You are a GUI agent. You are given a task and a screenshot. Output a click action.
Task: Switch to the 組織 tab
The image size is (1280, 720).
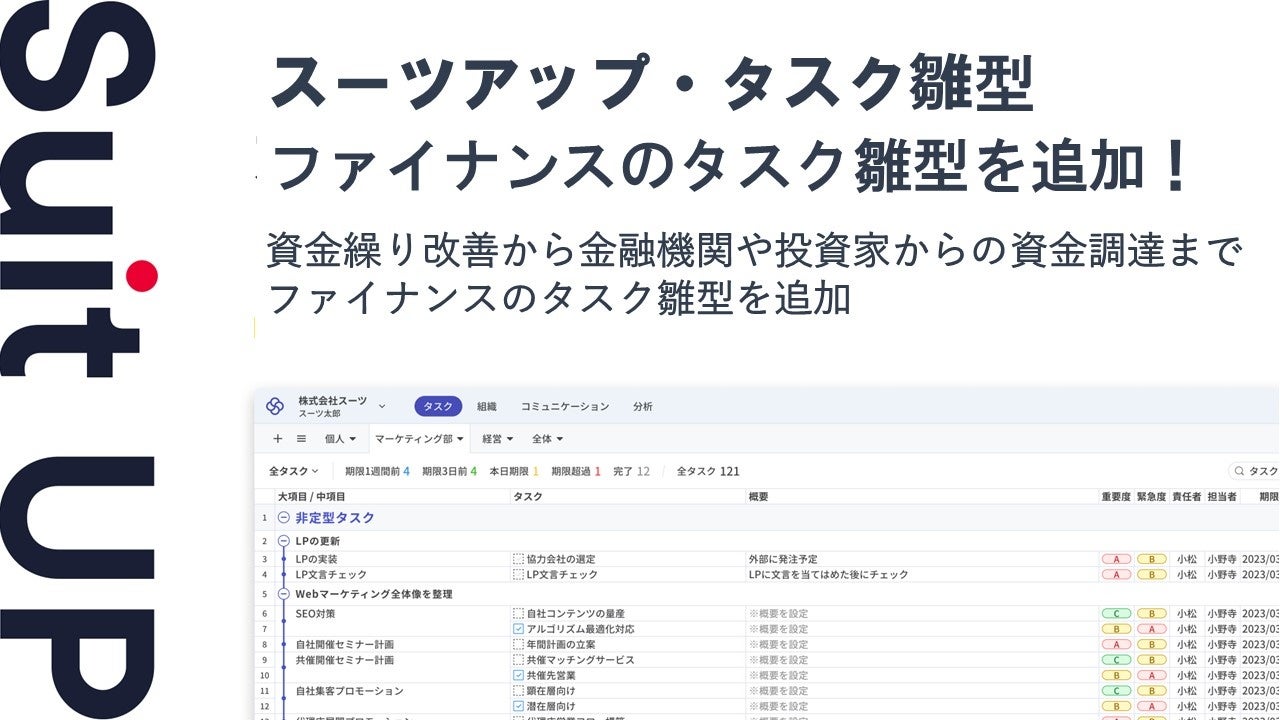[487, 406]
